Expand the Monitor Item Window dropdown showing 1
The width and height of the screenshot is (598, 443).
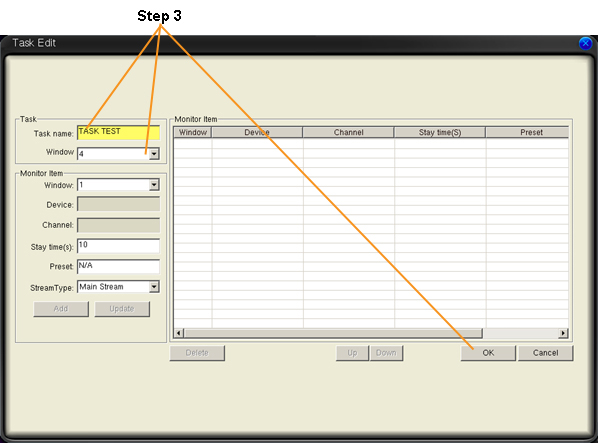coord(154,185)
